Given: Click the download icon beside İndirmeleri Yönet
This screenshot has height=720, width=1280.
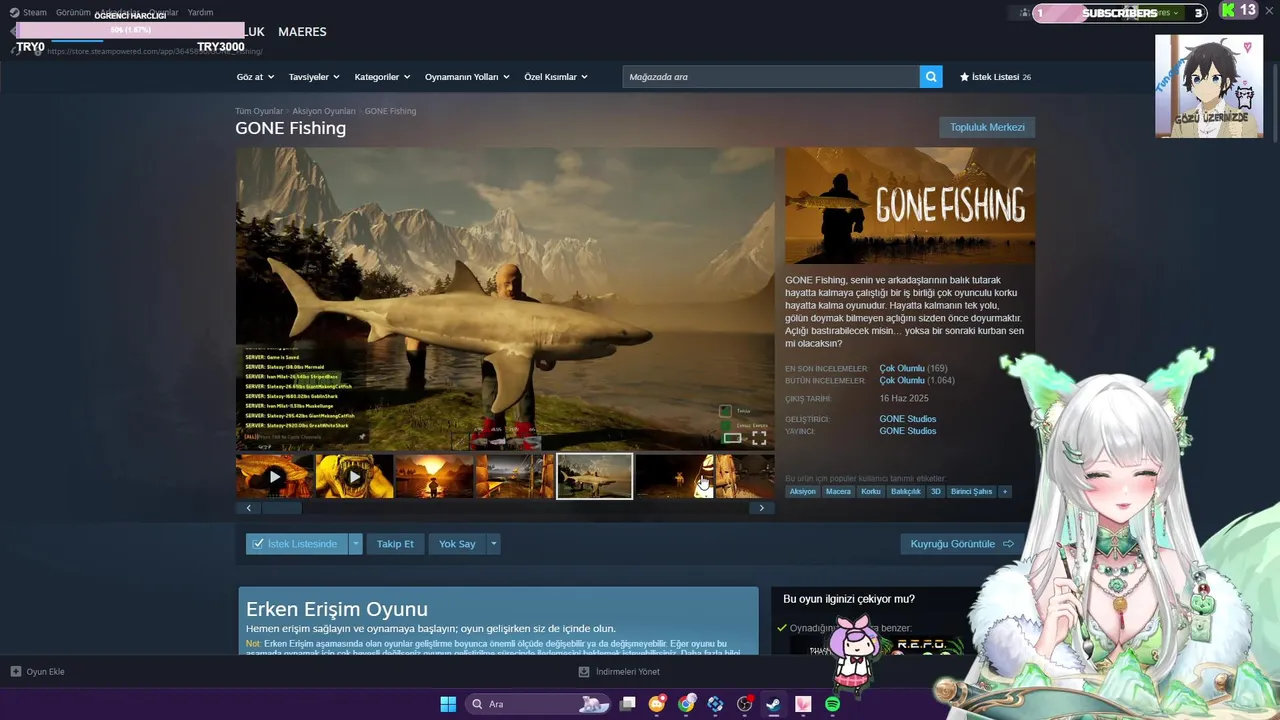Looking at the screenshot, I should (584, 672).
